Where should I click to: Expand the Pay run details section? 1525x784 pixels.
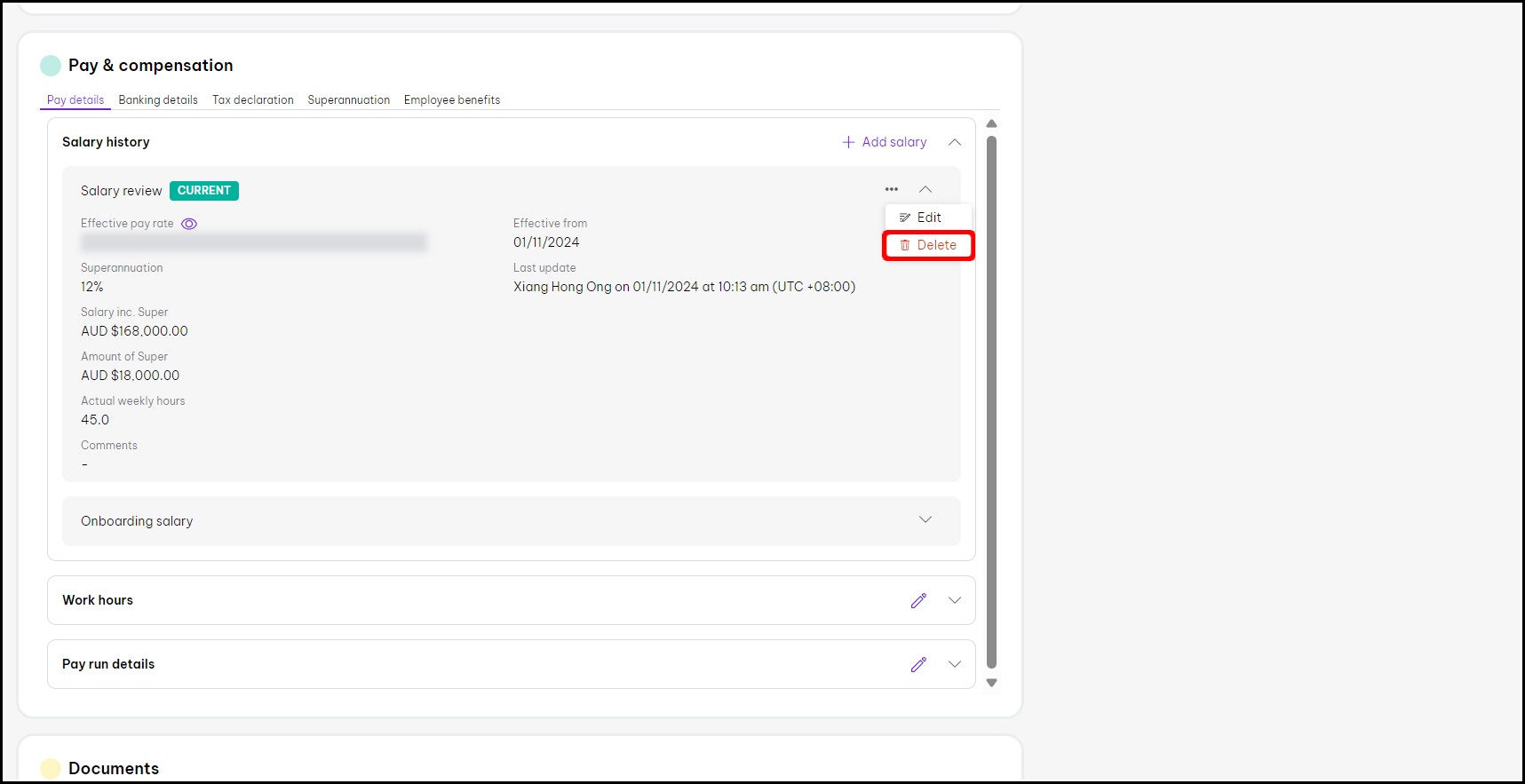click(x=955, y=664)
